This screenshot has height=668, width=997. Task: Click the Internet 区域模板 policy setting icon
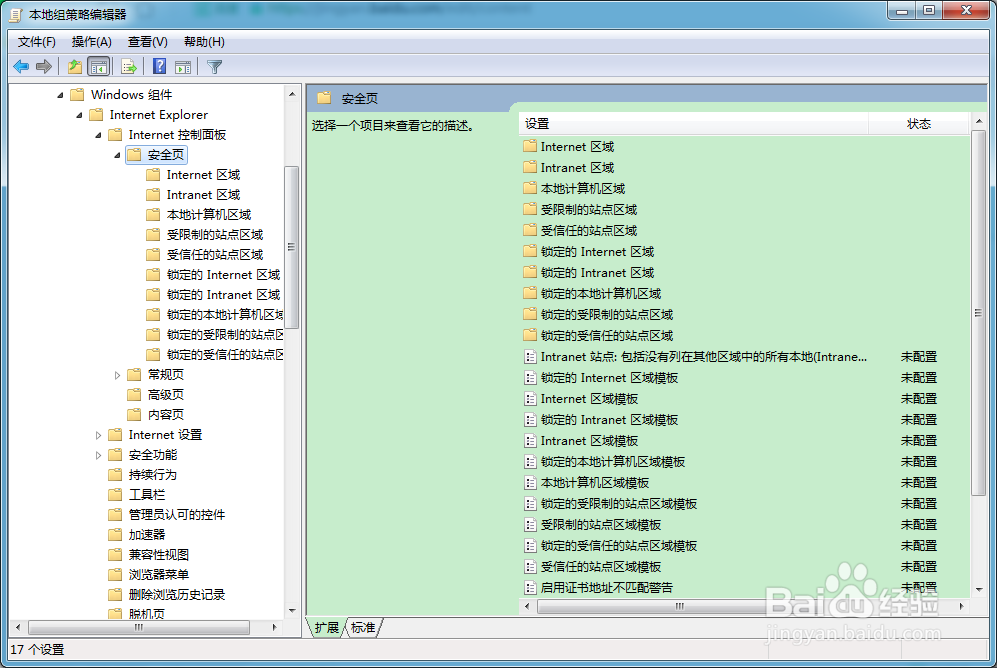(x=530, y=399)
